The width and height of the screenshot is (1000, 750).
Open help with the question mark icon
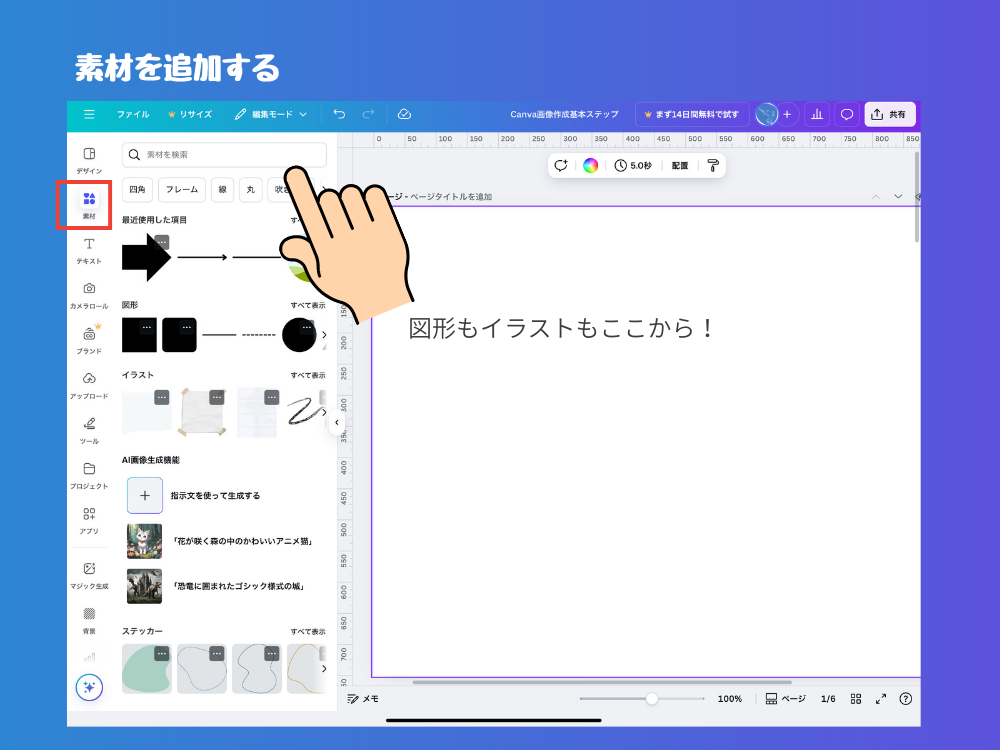click(905, 699)
